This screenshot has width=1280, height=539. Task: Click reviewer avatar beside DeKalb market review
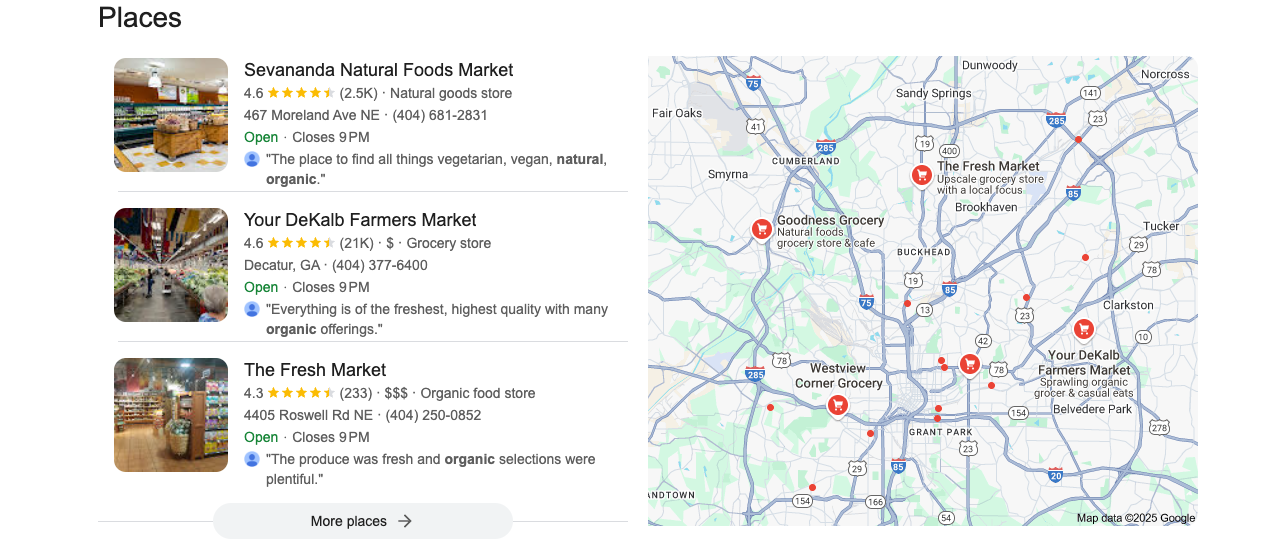click(252, 309)
